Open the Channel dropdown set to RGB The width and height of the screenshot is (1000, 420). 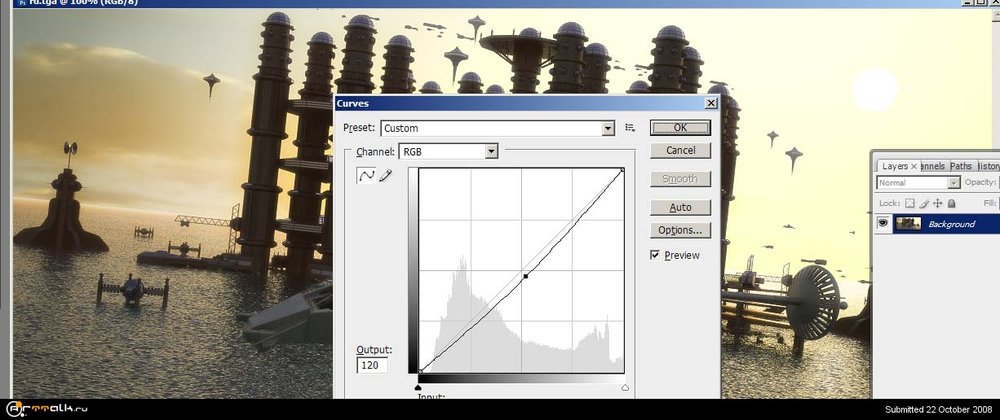(x=448, y=152)
